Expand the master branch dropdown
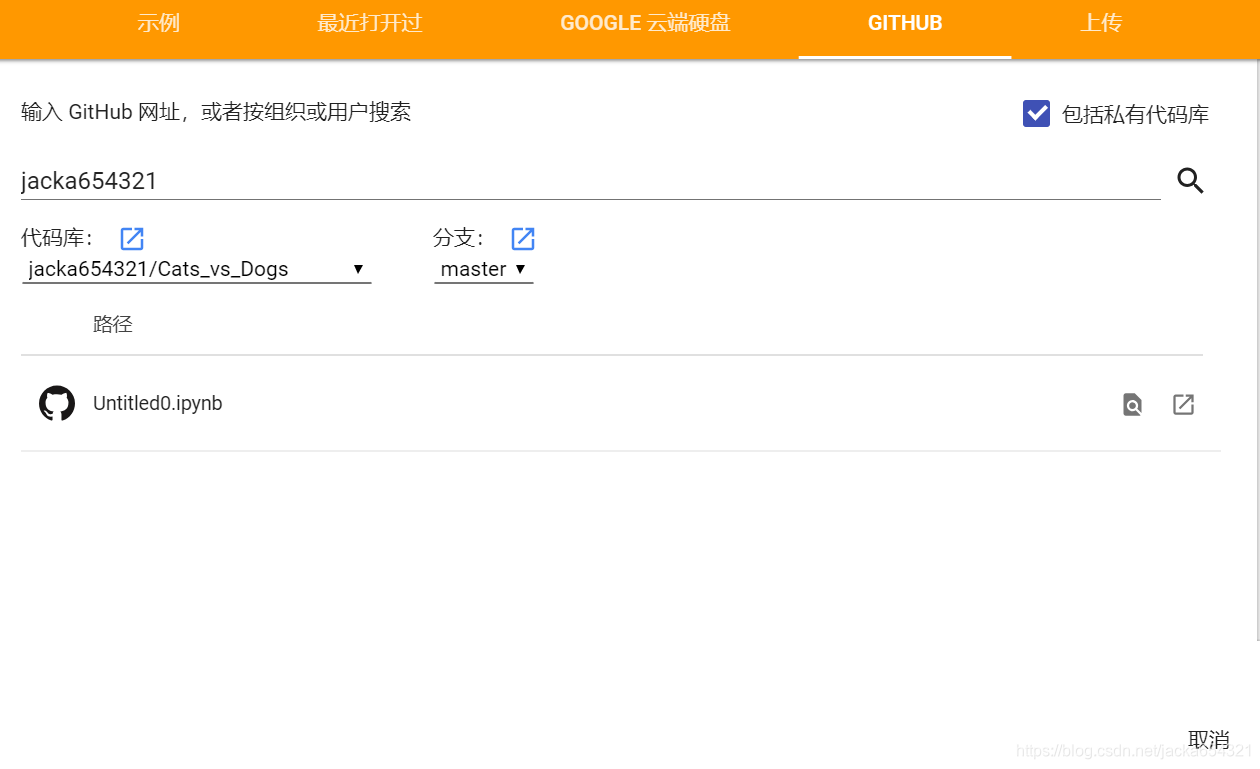Image resolution: width=1260 pixels, height=769 pixels. pyautogui.click(x=484, y=269)
